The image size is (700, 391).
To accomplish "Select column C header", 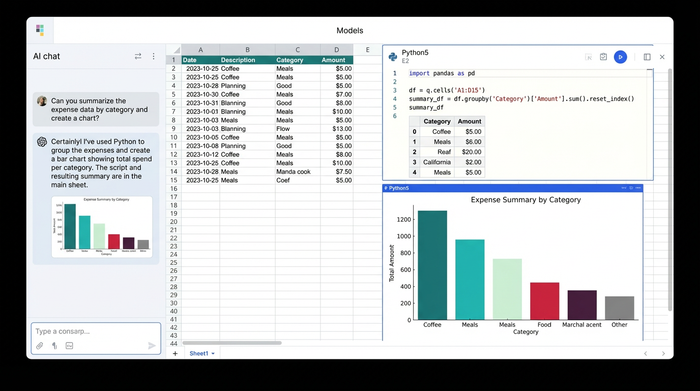I will point(297,50).
